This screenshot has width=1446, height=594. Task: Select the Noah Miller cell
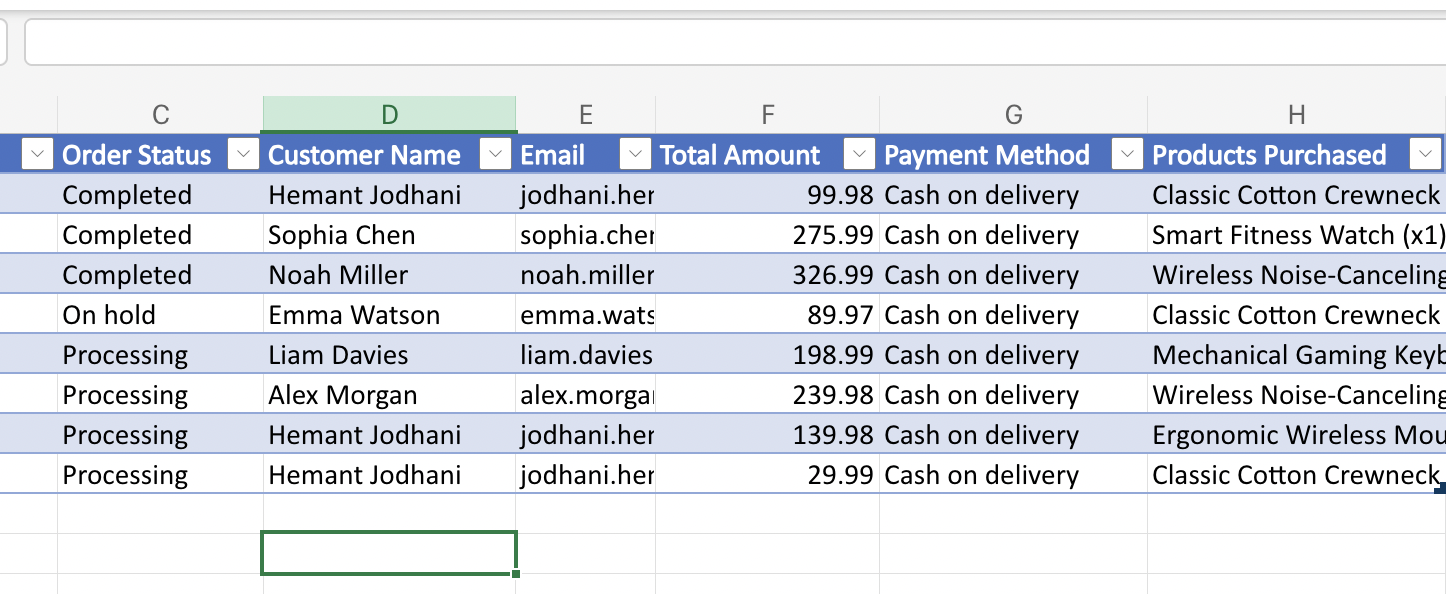pyautogui.click(x=389, y=275)
